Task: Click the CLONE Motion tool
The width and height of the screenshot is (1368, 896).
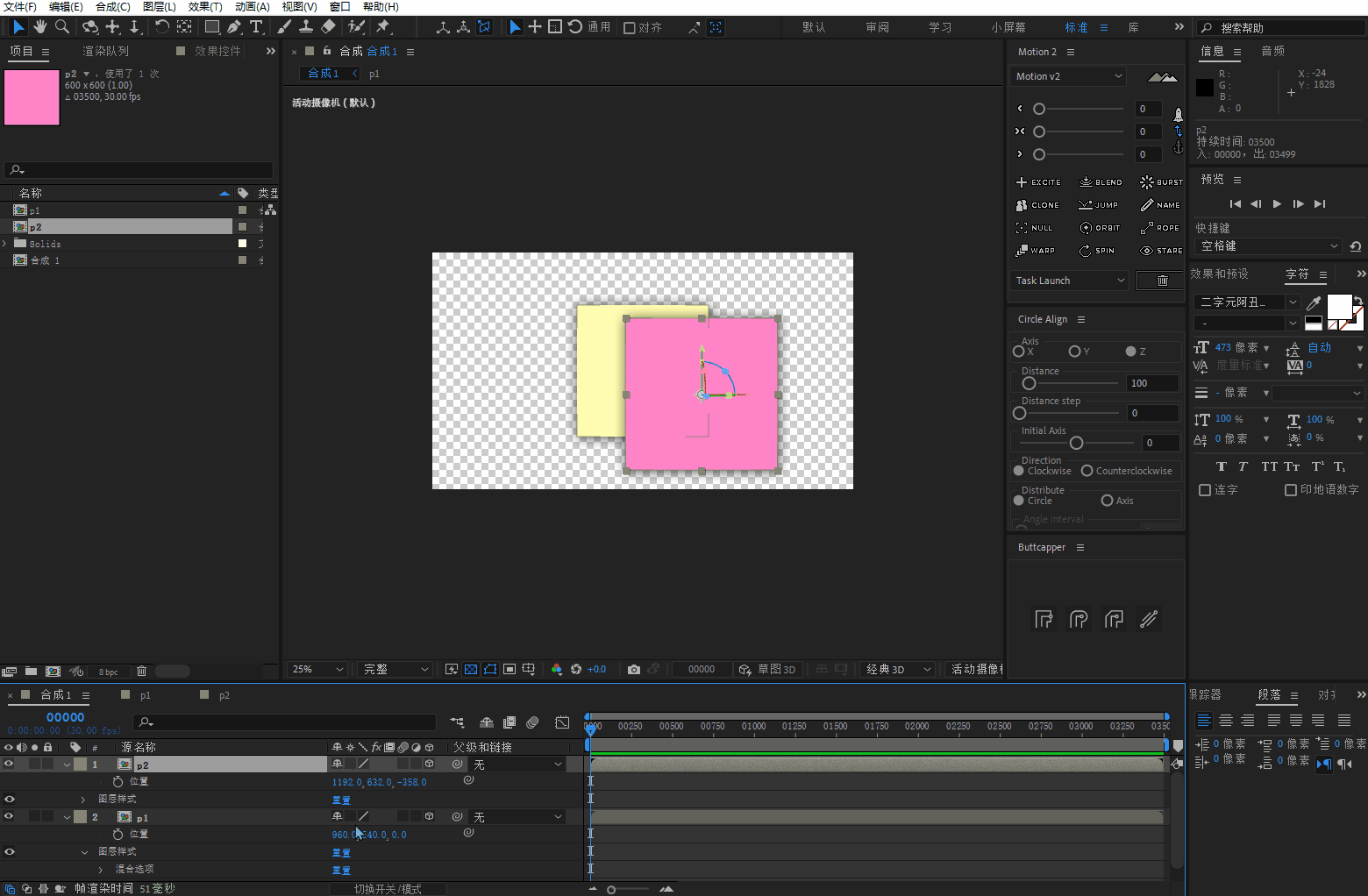Action: pos(1037,205)
